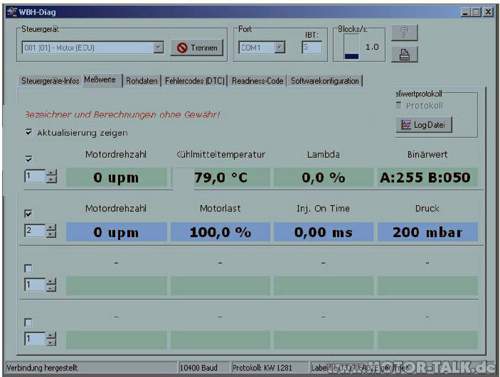The image size is (500, 377).
Task: Toggle the first measurement group checkbox
Action: point(28,158)
